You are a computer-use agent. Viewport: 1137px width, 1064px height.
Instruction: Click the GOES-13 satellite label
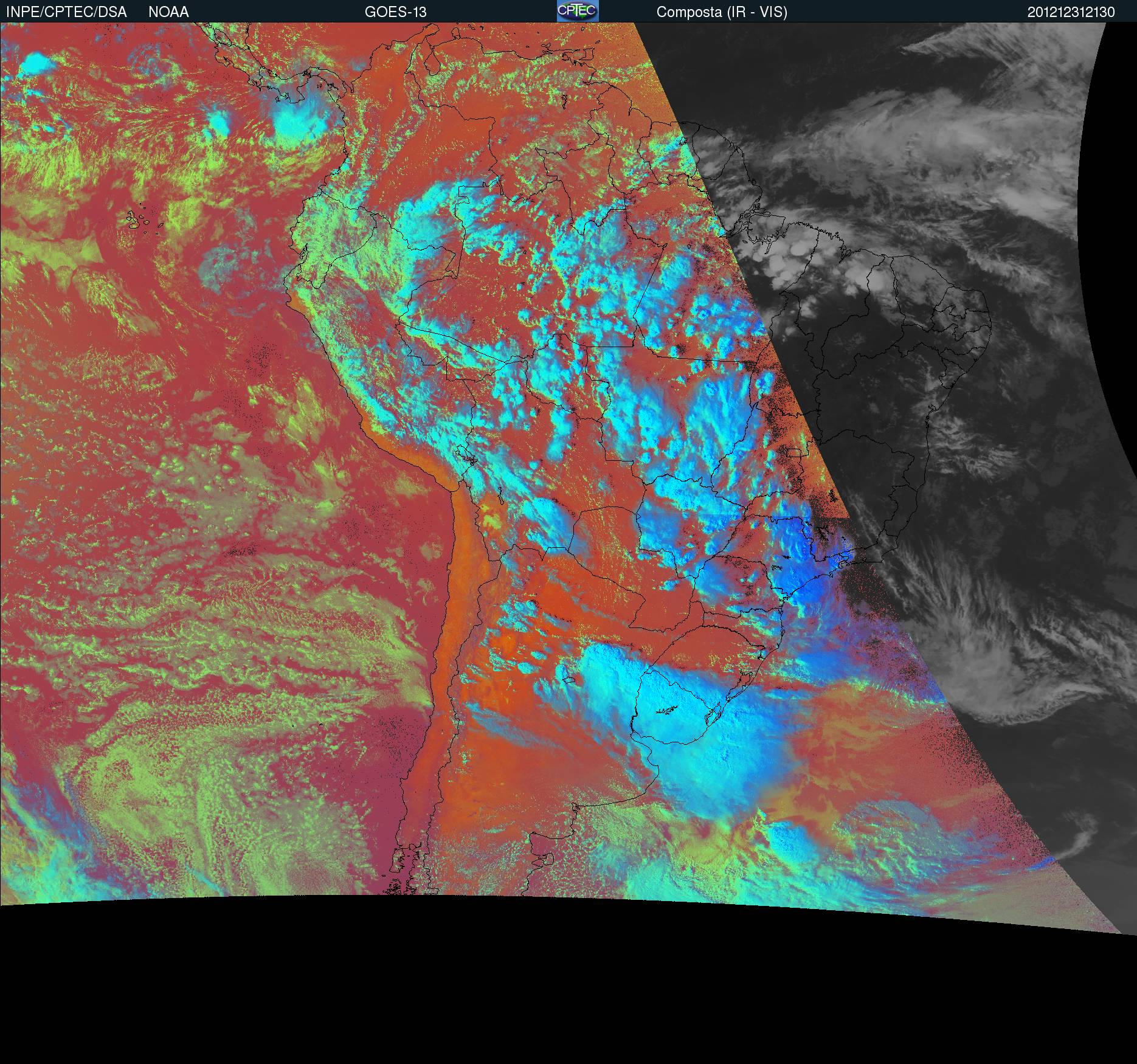[x=396, y=12]
